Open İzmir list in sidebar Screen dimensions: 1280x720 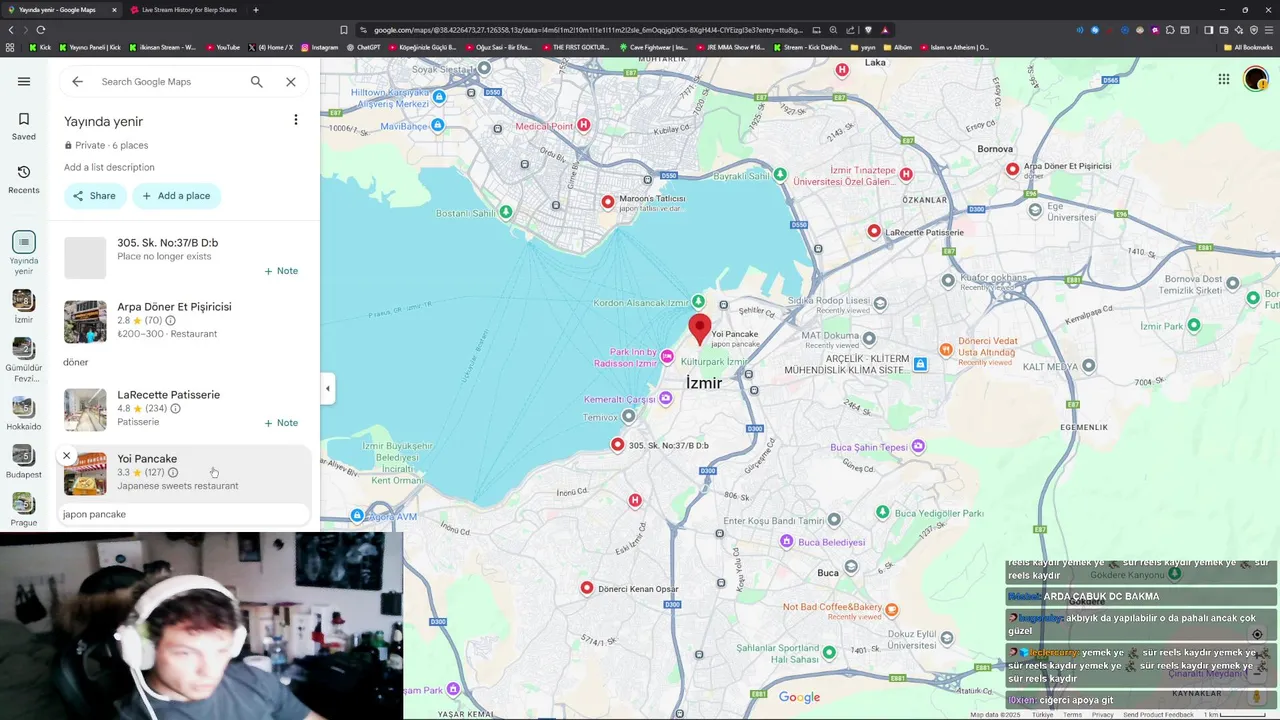24,308
